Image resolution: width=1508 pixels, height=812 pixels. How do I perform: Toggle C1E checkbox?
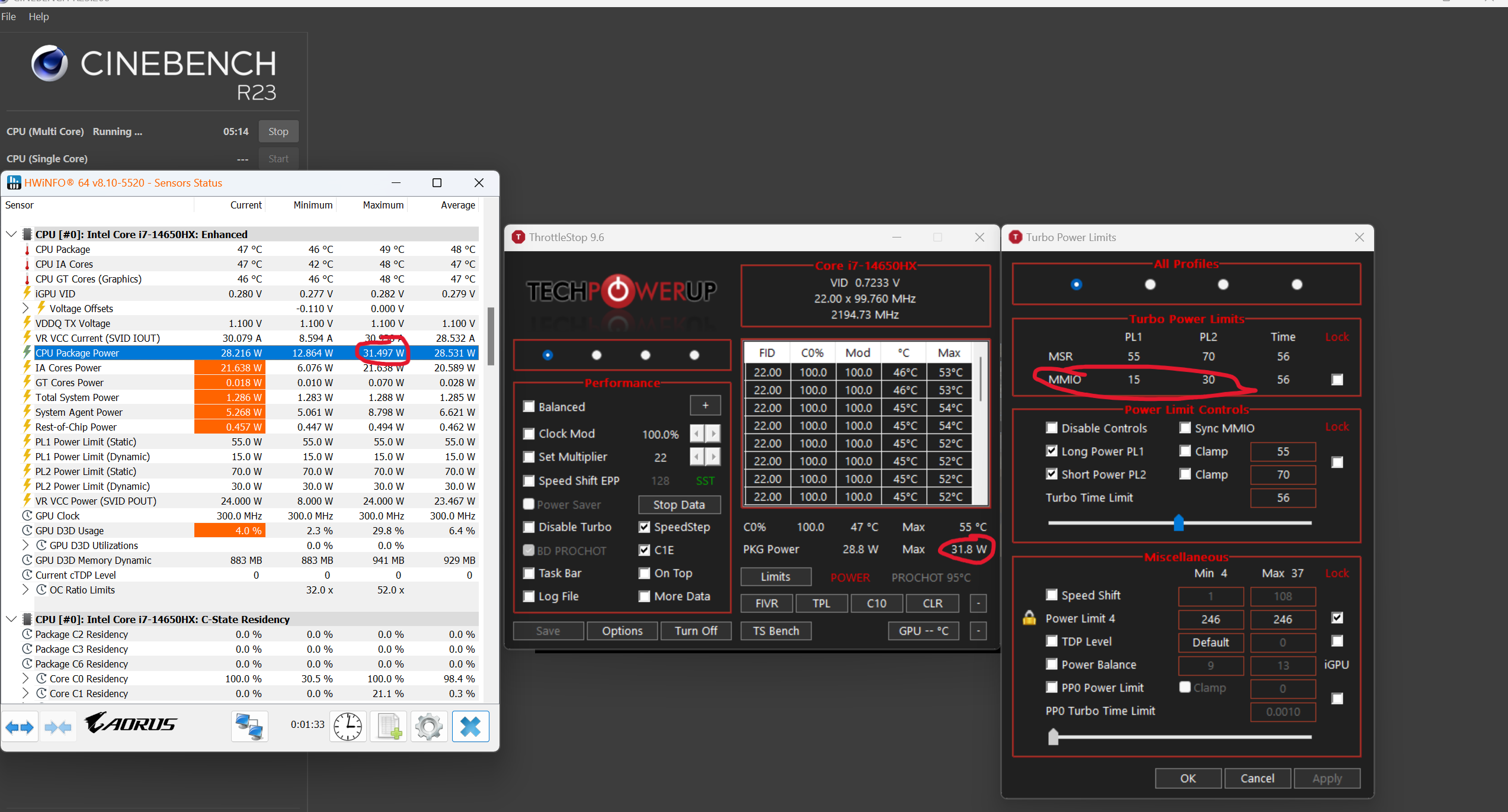coord(644,550)
